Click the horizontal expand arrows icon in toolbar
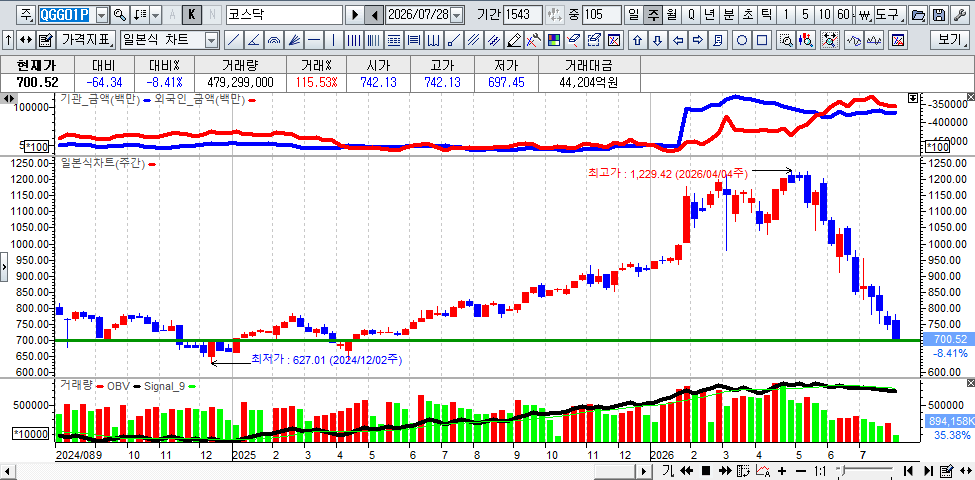The image size is (975, 480). click(x=26, y=40)
